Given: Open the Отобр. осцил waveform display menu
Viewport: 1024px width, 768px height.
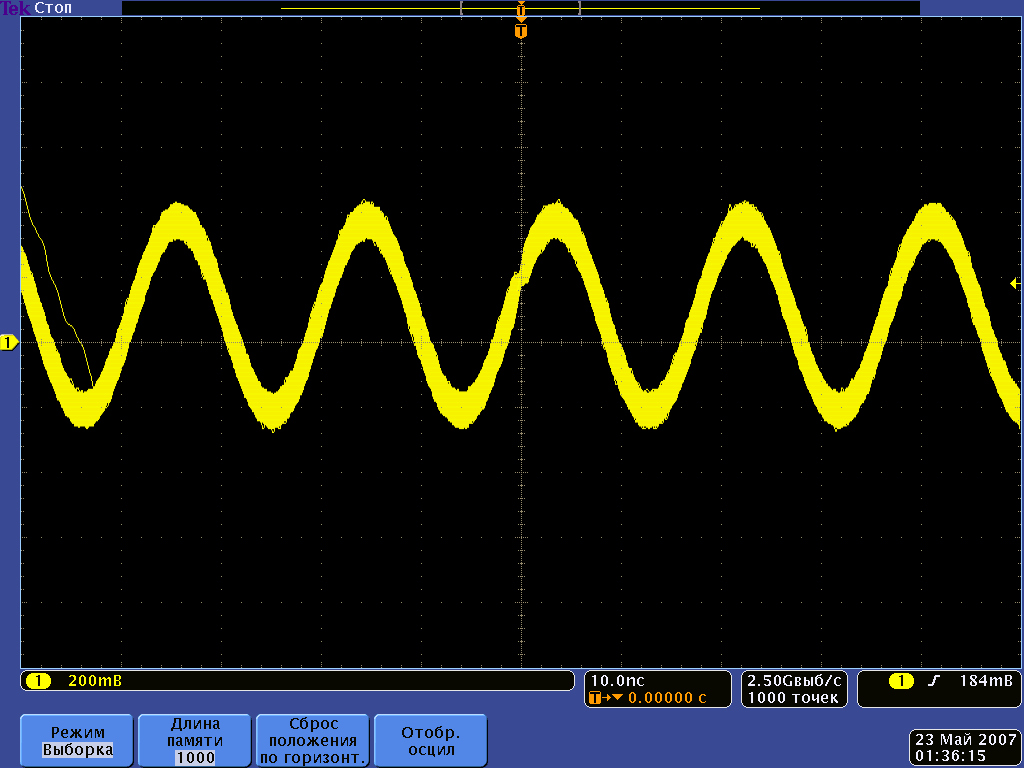Looking at the screenshot, I should coord(431,740).
